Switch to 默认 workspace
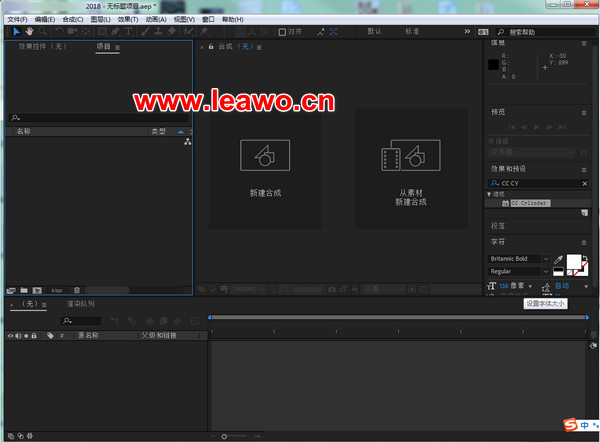Screen dimensions: 600x442 click(374, 31)
